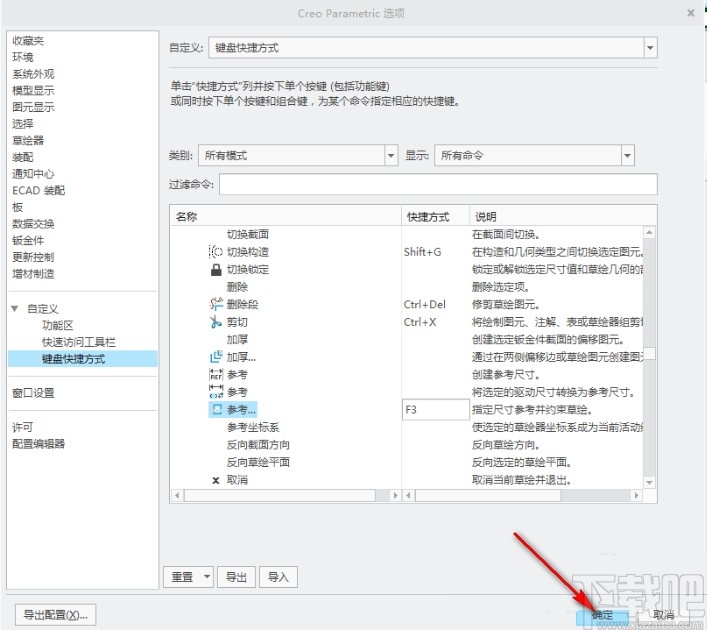
Task: Open 窗口设置 options
Action: 33,393
